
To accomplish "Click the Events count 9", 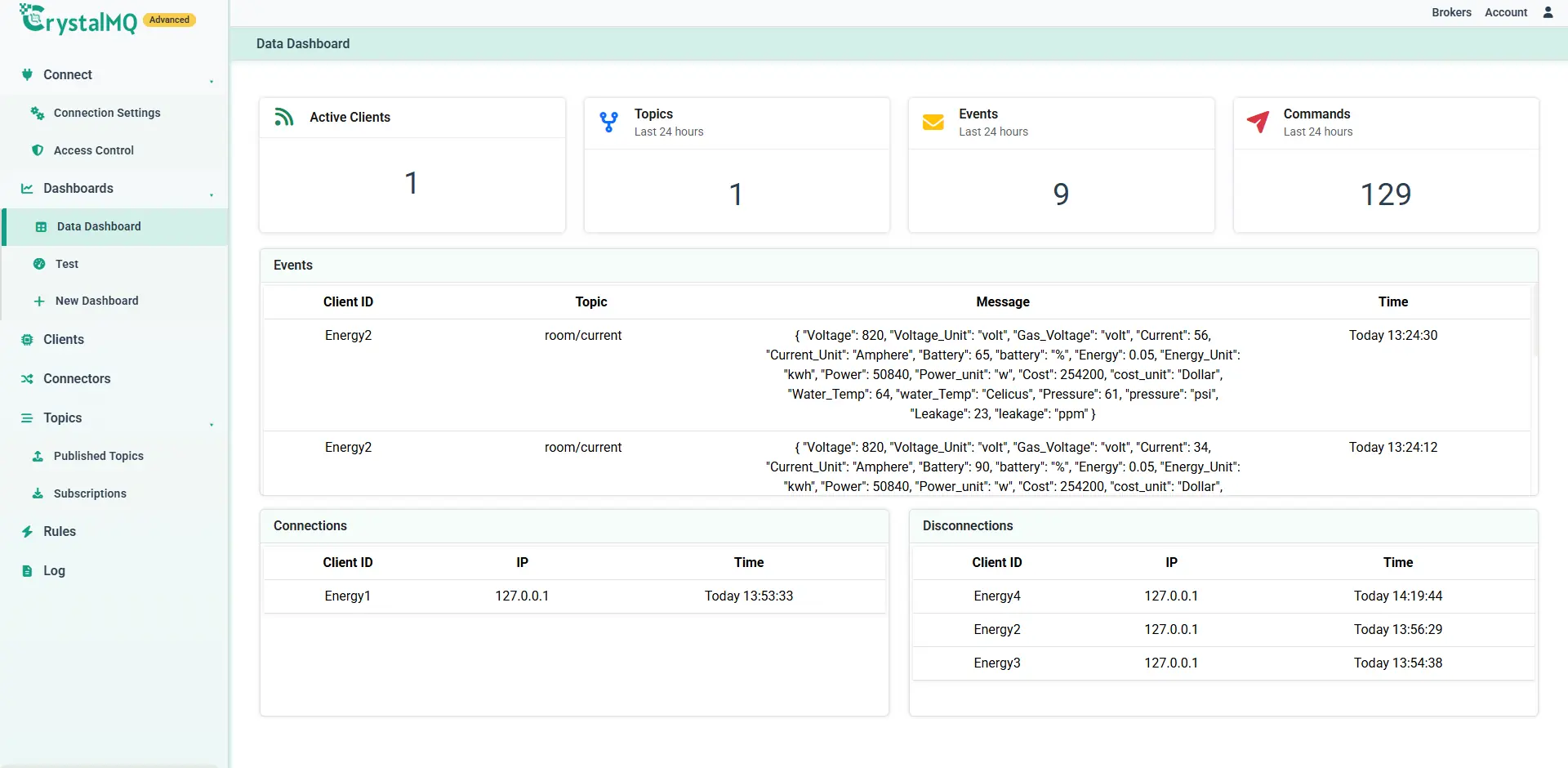I will pyautogui.click(x=1061, y=194).
